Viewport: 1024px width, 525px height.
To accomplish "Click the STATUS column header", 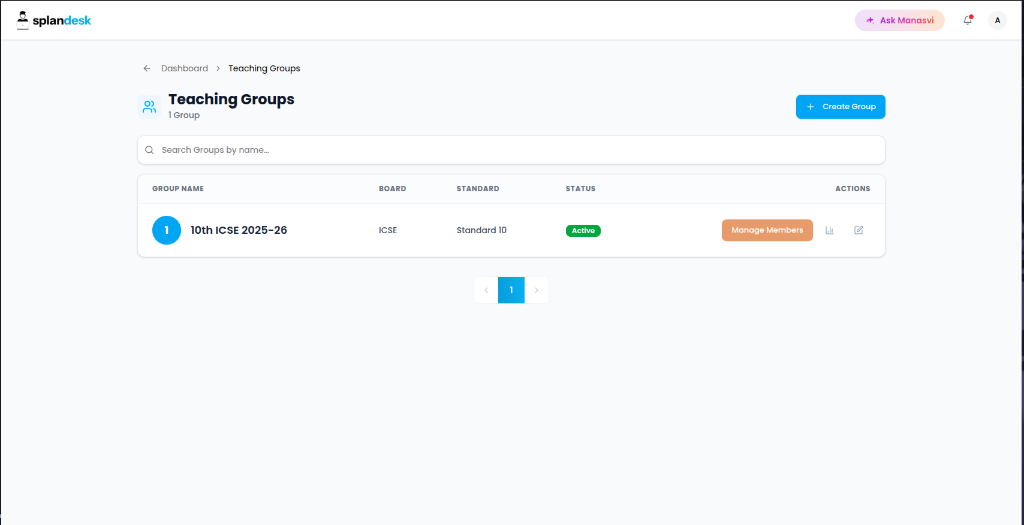I will coord(581,189).
